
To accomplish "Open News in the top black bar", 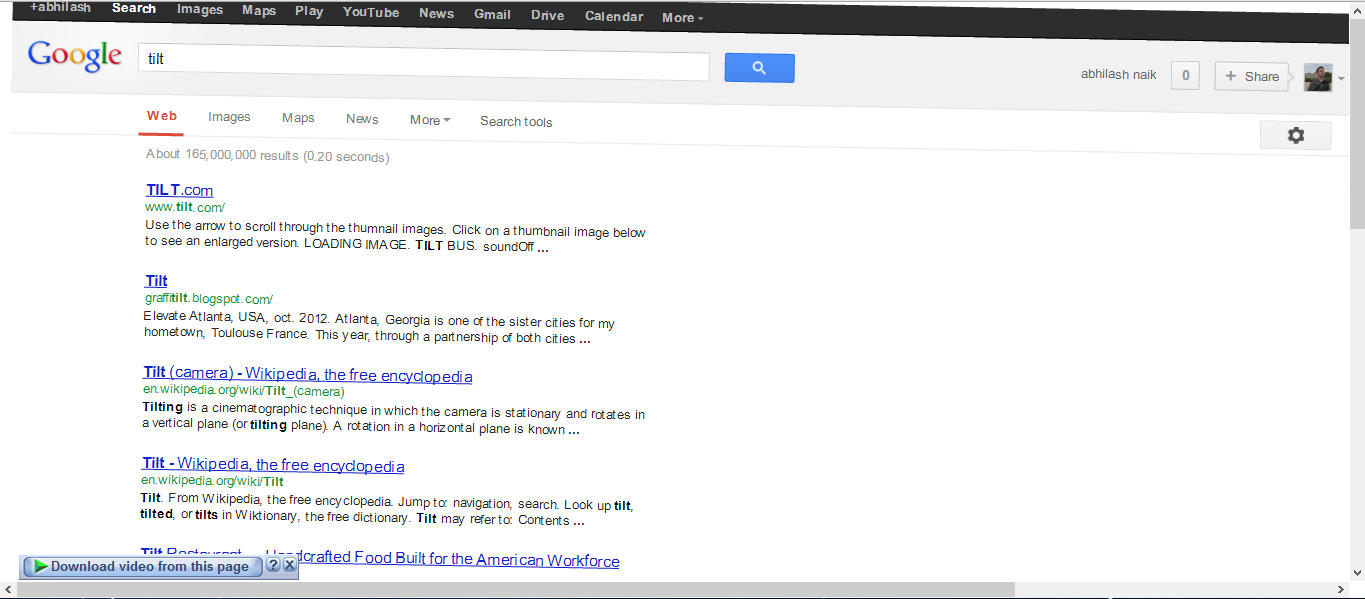I will coord(436,13).
